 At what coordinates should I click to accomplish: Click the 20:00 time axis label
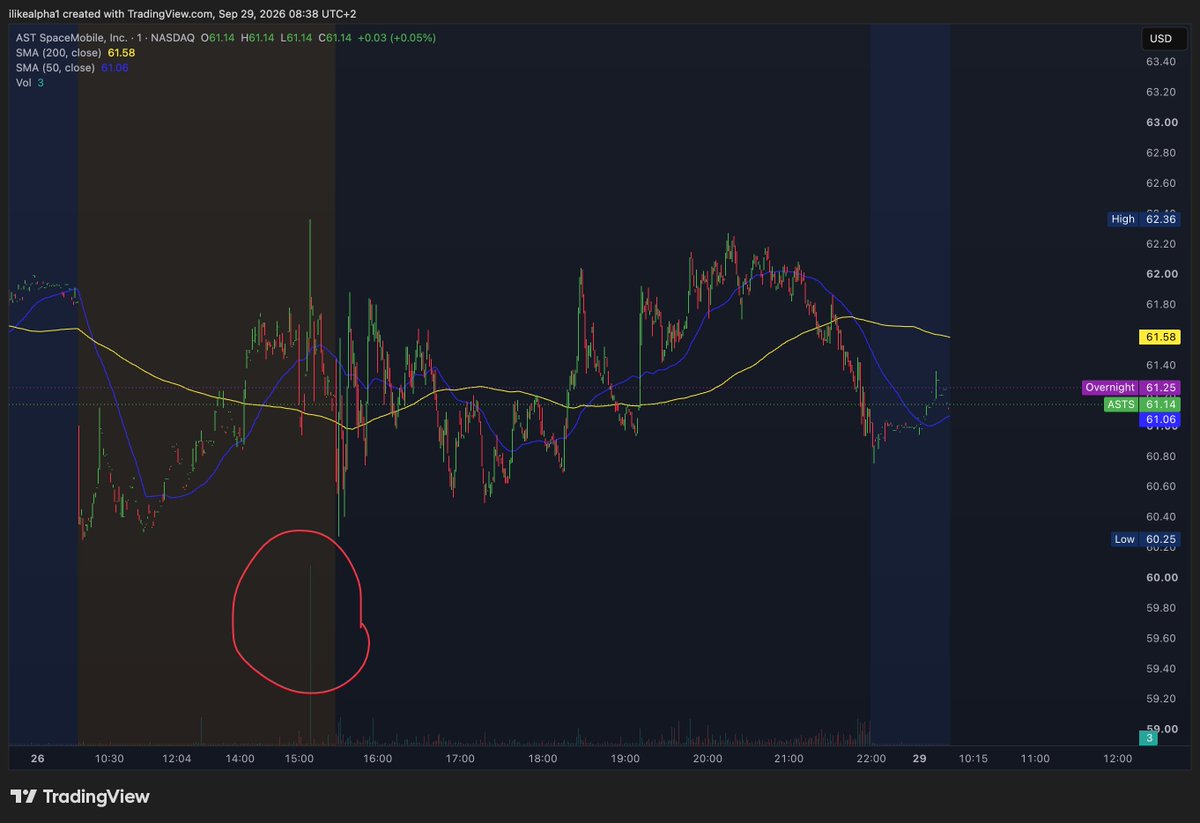pos(707,759)
